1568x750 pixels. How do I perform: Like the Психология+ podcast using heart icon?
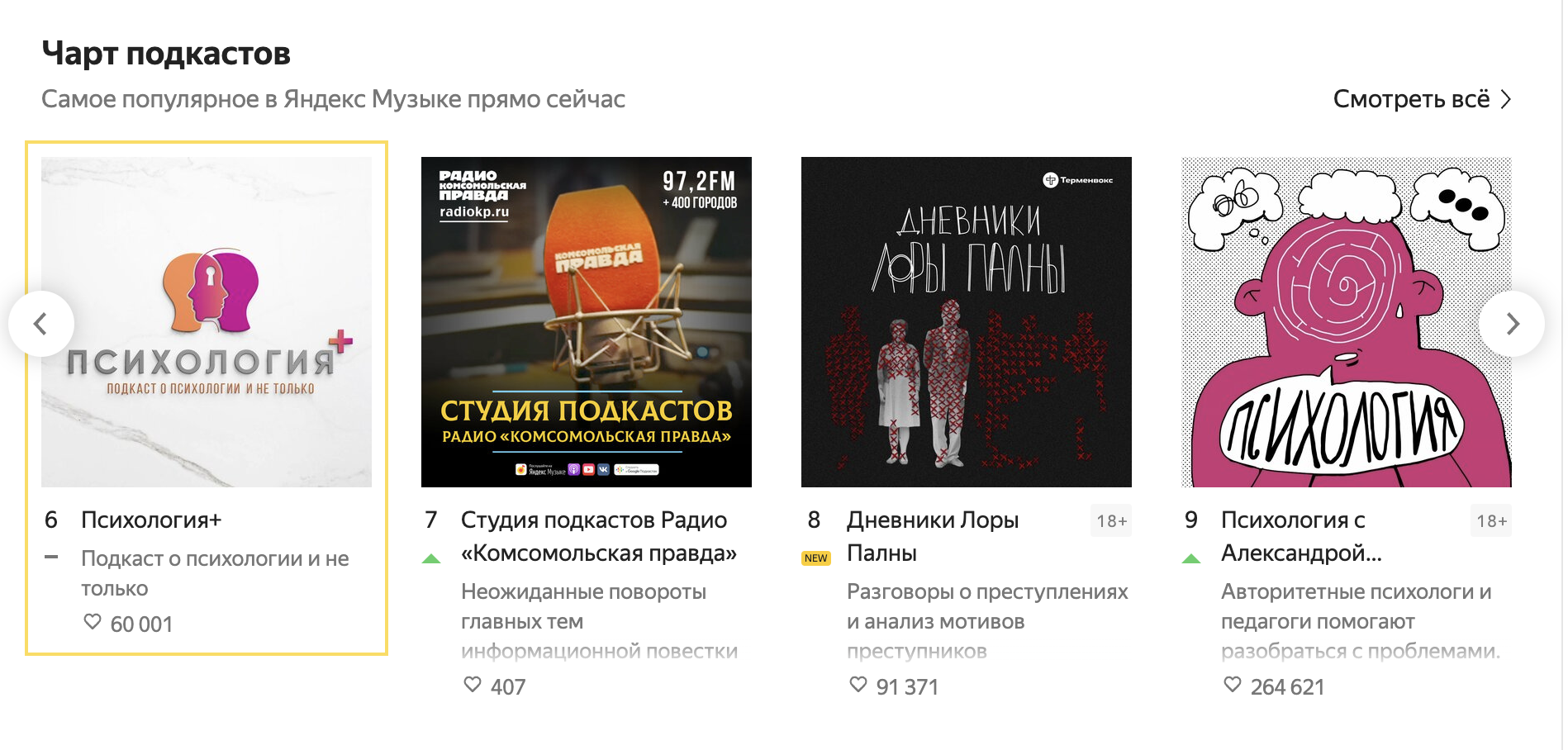tap(93, 622)
